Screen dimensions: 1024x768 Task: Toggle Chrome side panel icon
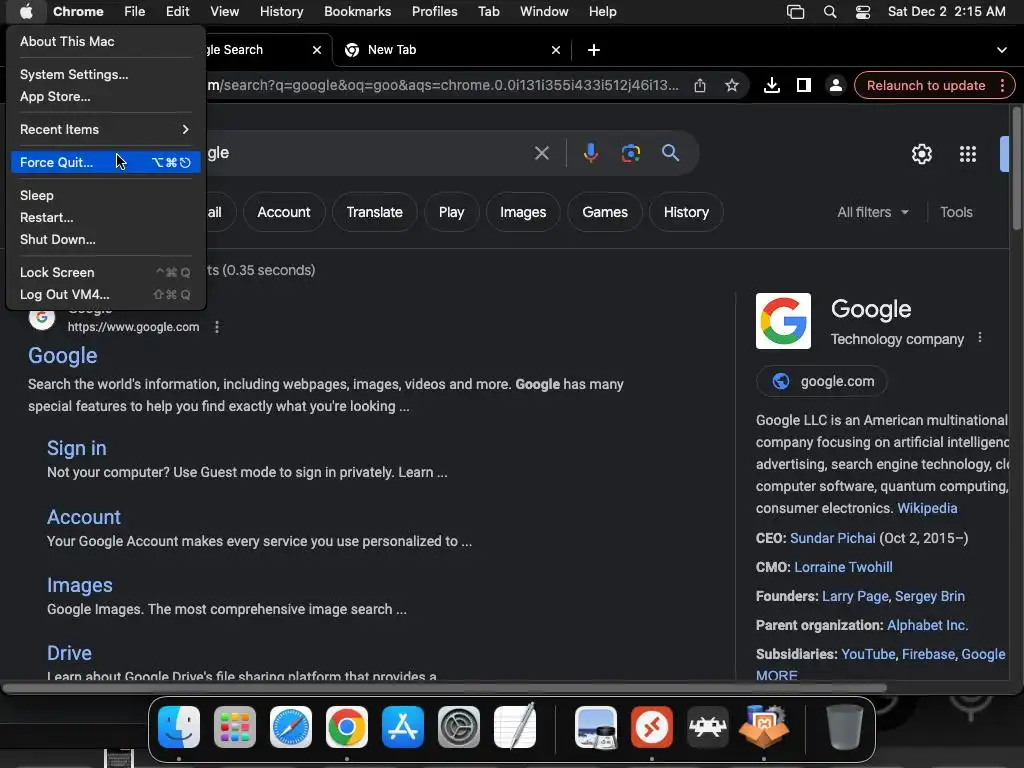coord(803,86)
